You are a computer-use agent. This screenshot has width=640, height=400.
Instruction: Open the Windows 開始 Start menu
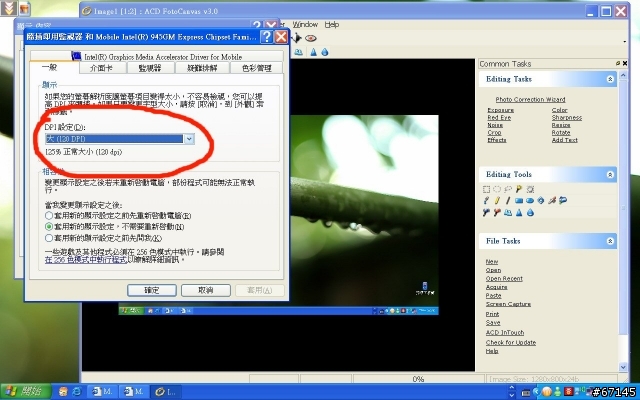(25, 391)
